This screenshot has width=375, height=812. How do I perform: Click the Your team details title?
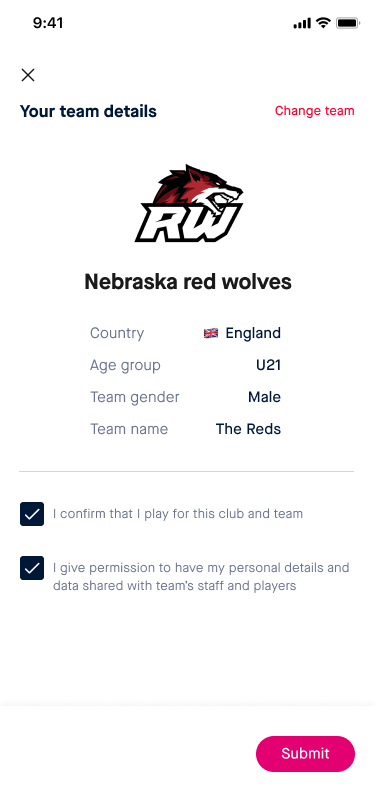pyautogui.click(x=88, y=111)
